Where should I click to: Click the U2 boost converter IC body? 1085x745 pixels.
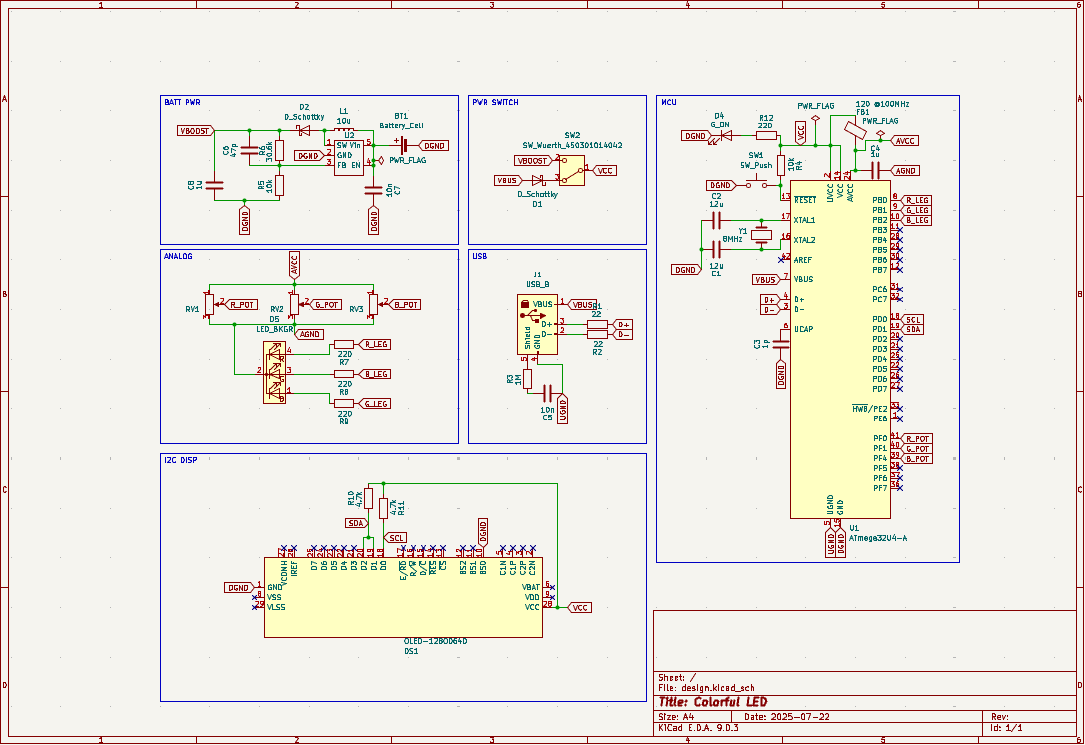348,157
